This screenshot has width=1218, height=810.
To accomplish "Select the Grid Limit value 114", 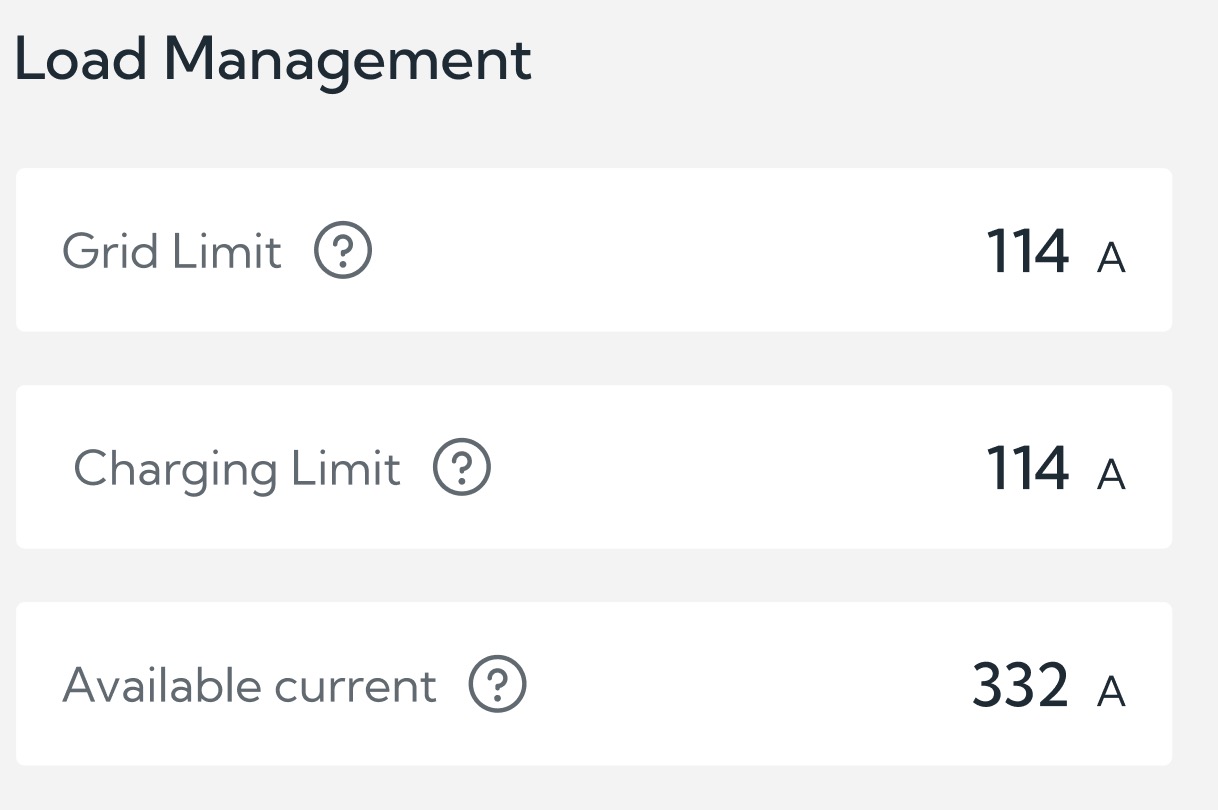I will click(1027, 251).
